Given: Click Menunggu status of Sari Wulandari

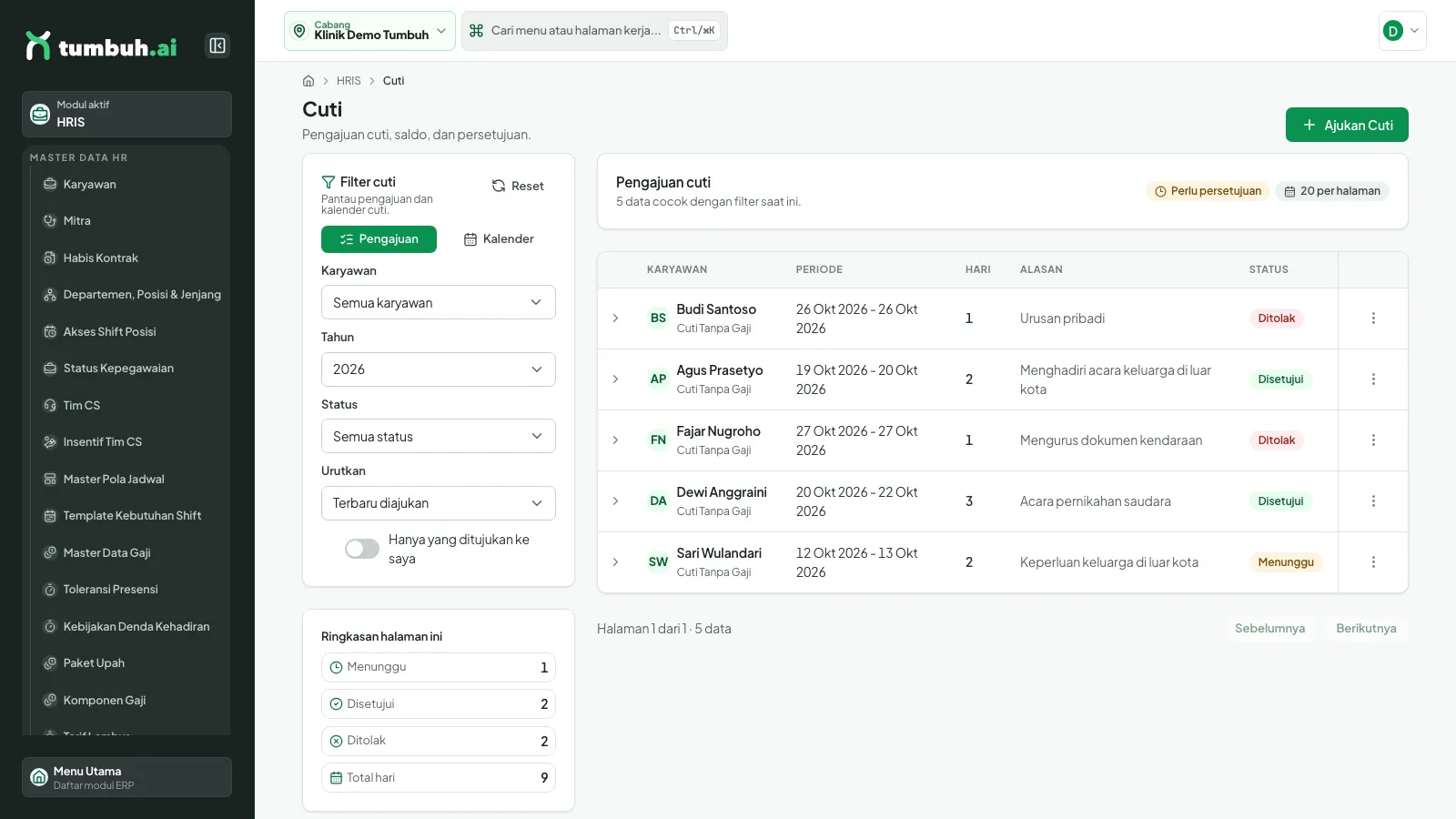Looking at the screenshot, I should (1286, 562).
